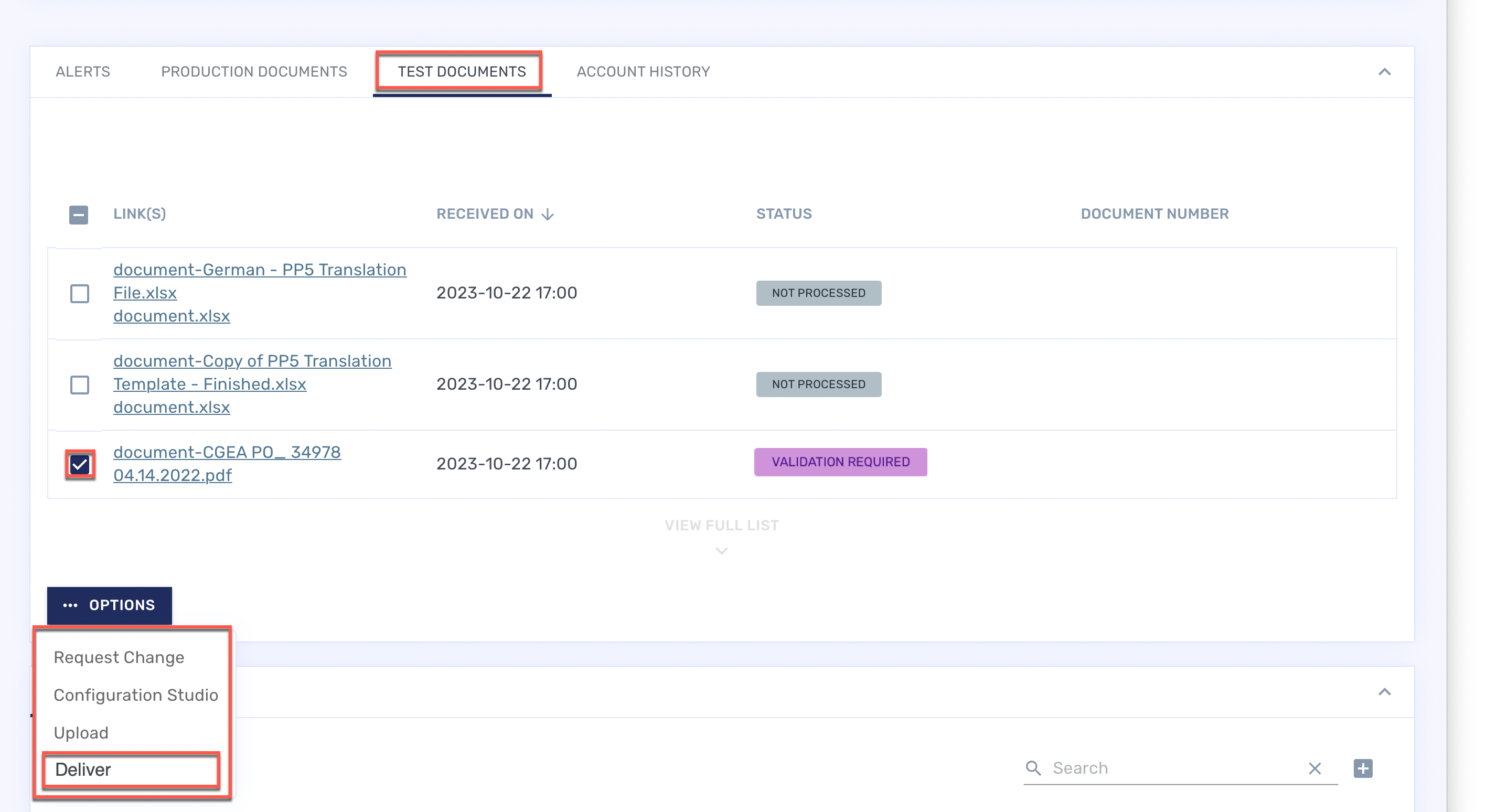Check the Copy of PP5 Template row
The height and width of the screenshot is (812, 1497).
[80, 385]
